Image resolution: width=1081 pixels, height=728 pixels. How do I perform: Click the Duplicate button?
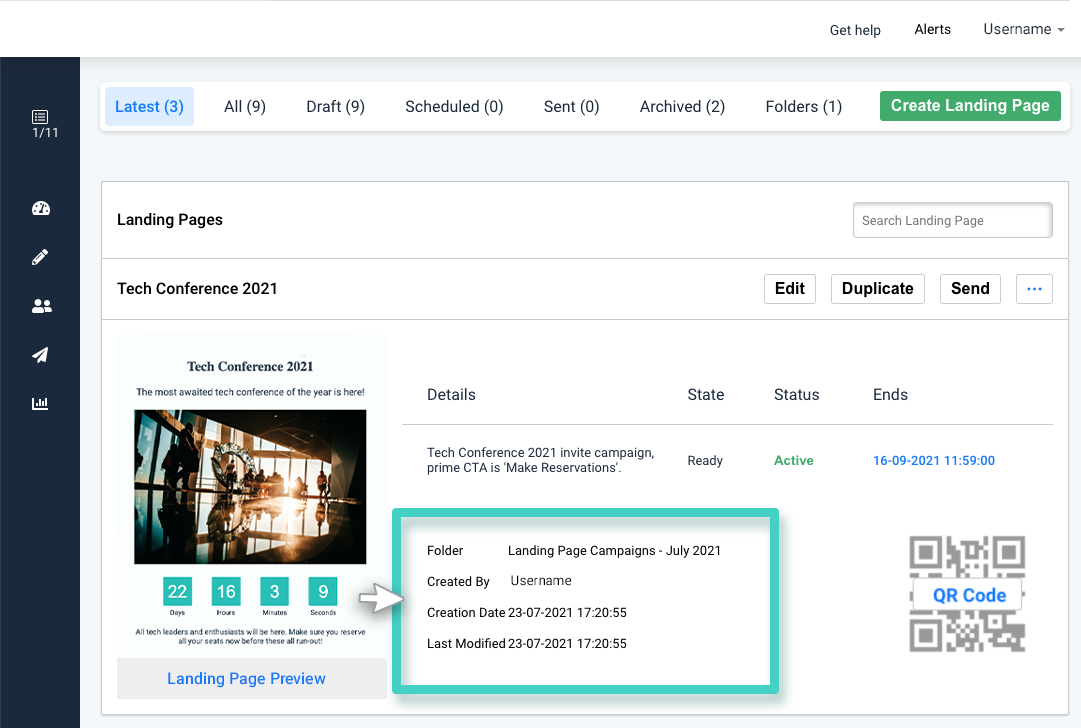878,289
